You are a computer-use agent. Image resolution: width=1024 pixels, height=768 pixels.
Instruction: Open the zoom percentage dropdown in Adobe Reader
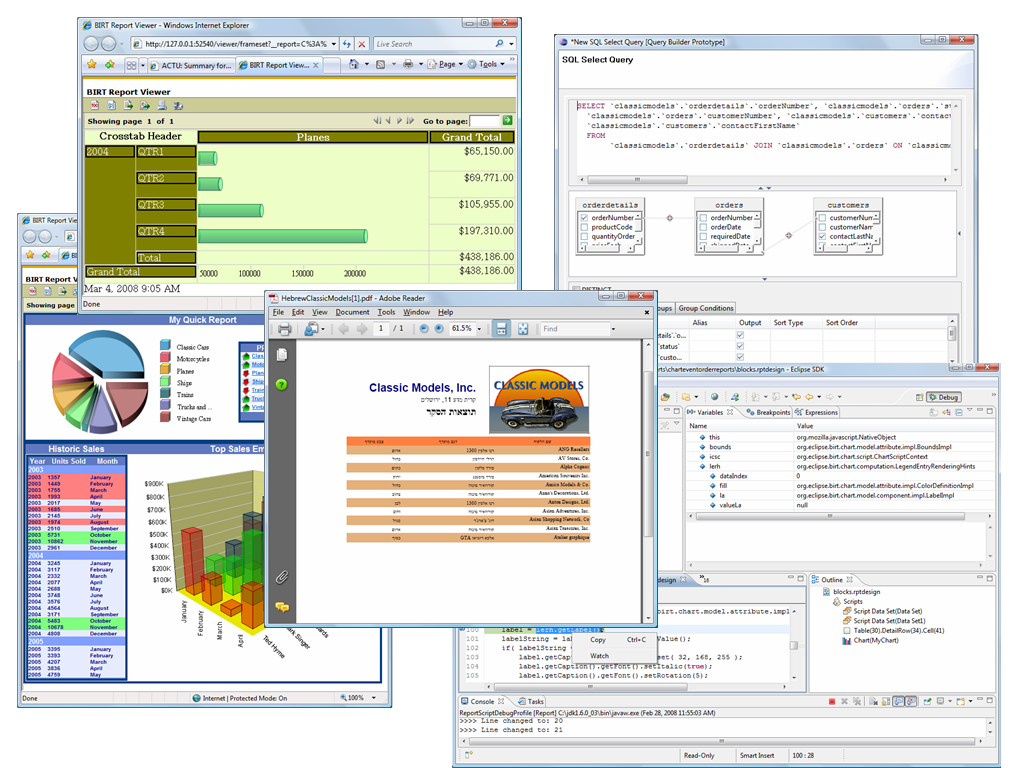point(478,329)
